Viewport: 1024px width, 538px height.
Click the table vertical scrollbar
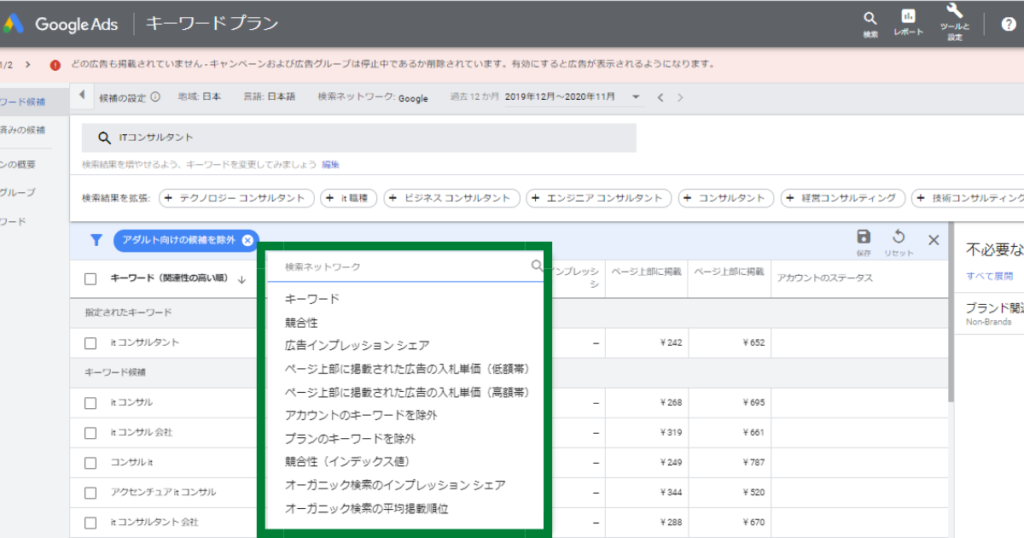(951, 313)
